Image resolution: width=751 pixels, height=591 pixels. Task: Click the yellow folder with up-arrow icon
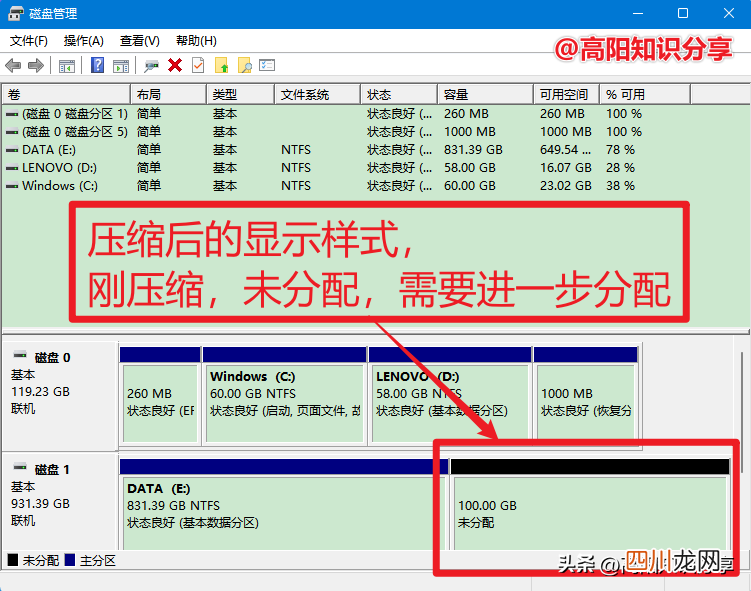221,65
